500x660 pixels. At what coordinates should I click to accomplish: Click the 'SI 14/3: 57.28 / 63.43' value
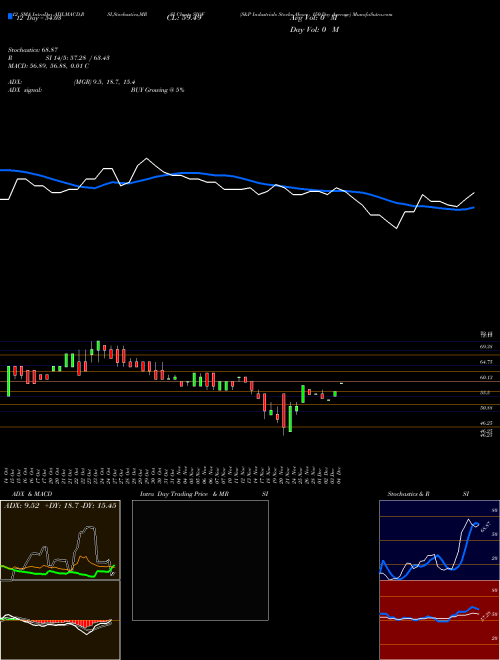(78, 58)
